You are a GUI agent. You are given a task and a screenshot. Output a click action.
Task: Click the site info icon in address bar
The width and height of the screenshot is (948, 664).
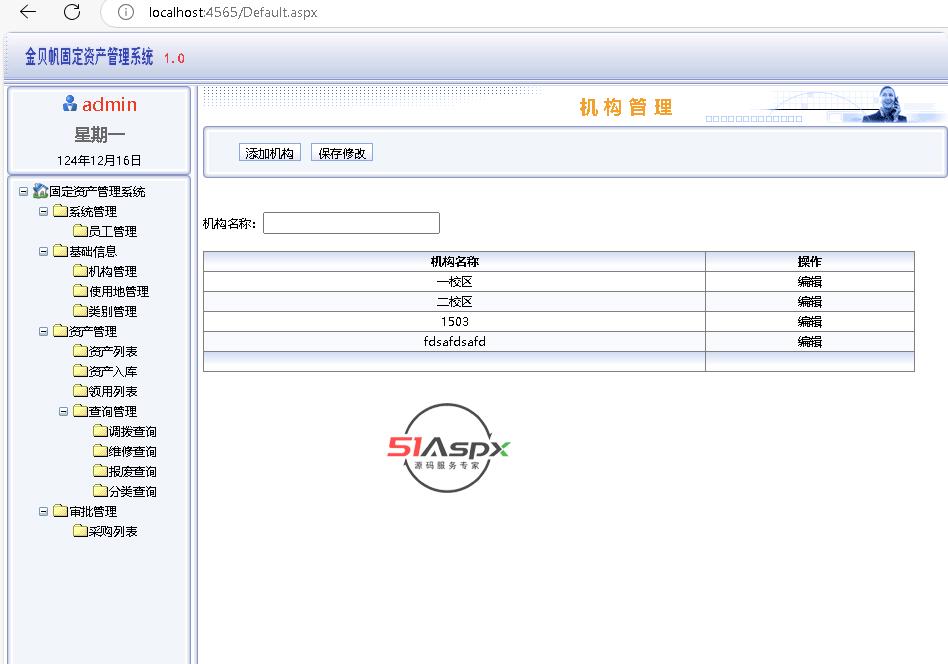pyautogui.click(x=125, y=12)
